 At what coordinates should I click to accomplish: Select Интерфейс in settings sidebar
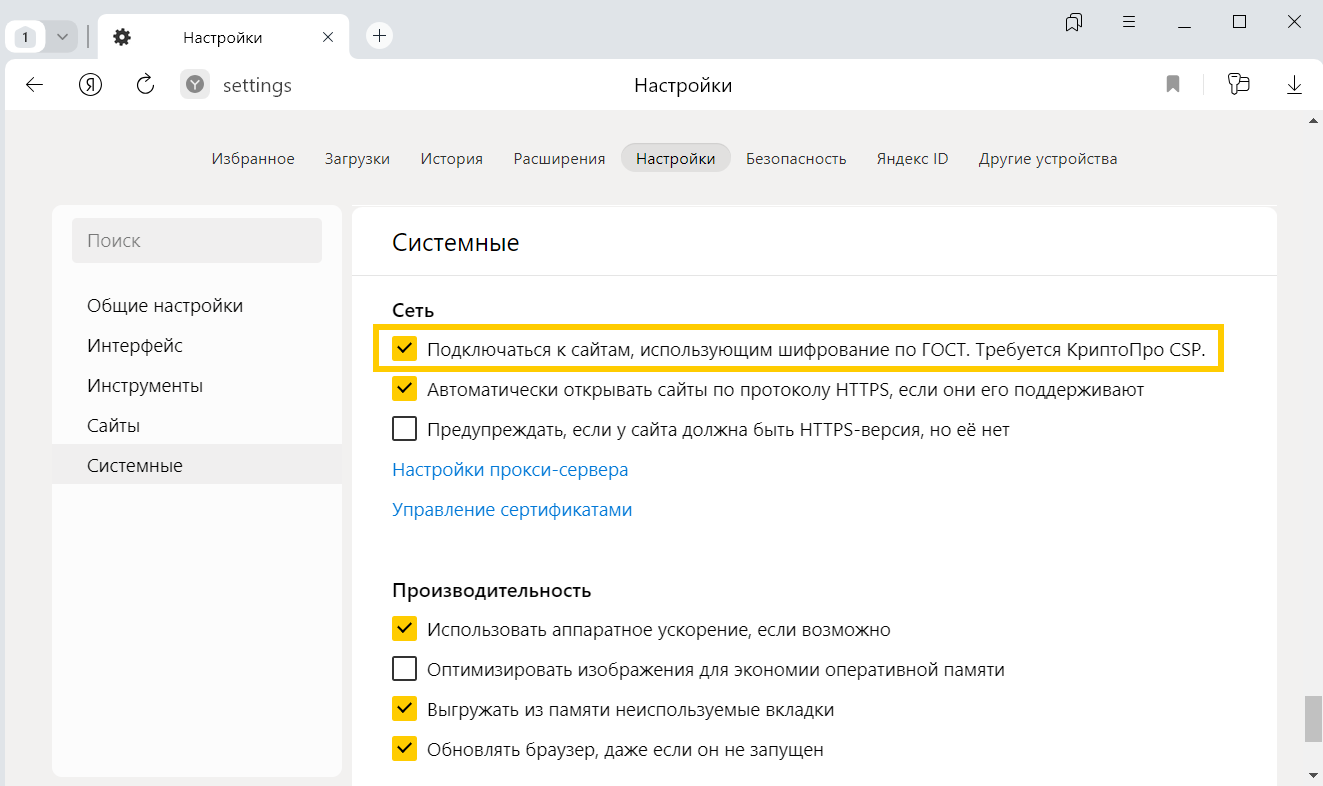(x=135, y=345)
